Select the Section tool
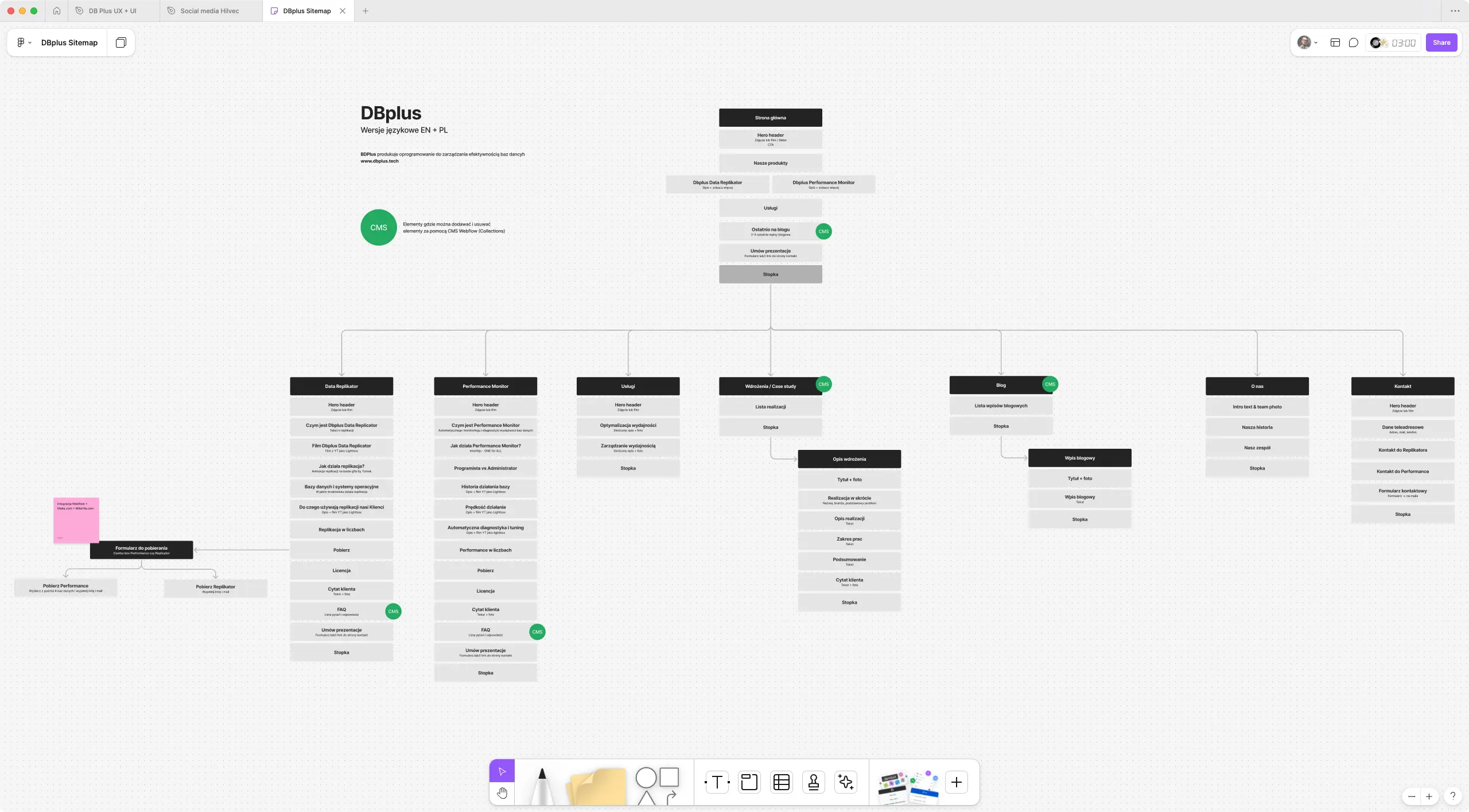The width and height of the screenshot is (1469, 812). pos(749,782)
